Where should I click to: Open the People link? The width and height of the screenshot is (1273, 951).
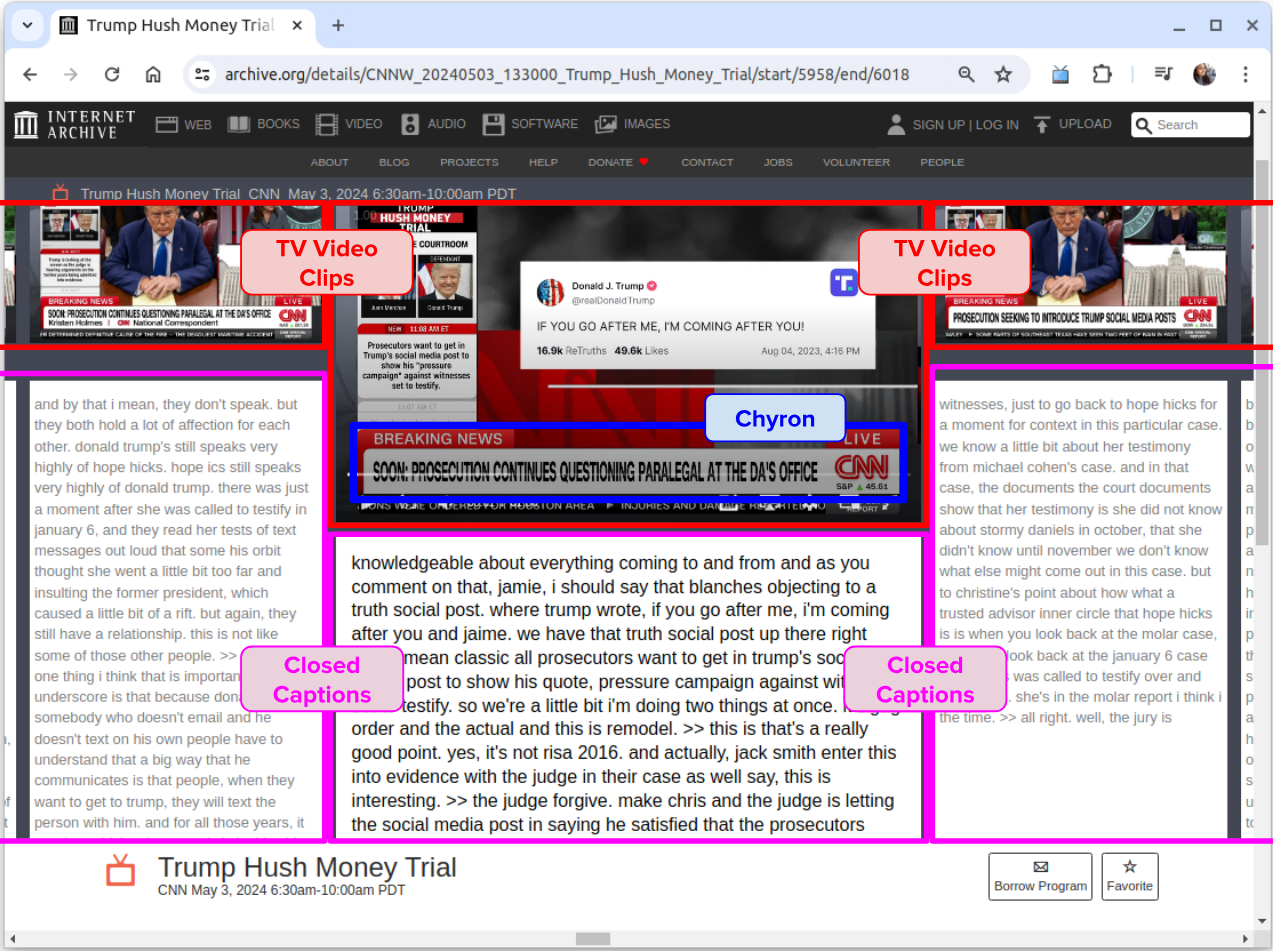point(942,162)
